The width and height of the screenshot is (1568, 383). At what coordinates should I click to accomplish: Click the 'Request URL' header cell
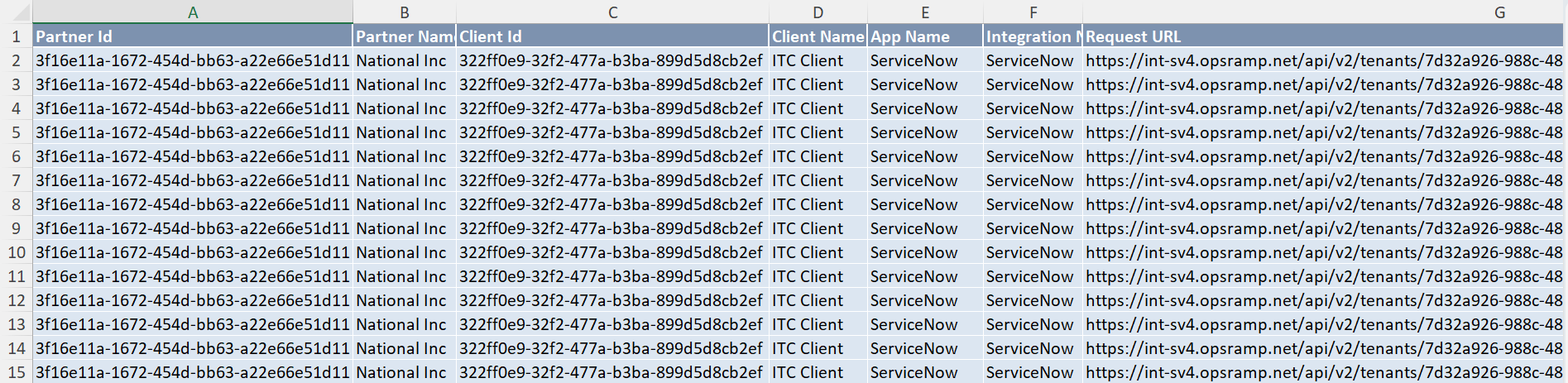tap(1324, 36)
